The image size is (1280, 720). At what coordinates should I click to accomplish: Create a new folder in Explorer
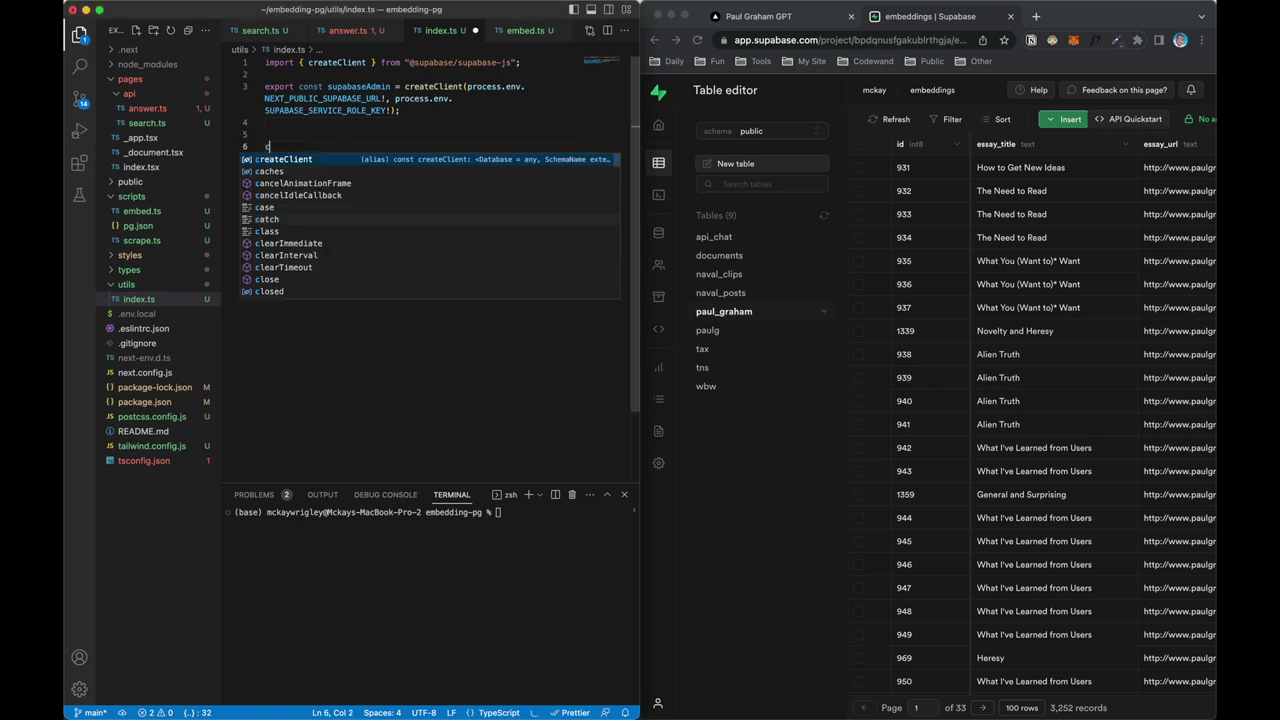coord(154,31)
